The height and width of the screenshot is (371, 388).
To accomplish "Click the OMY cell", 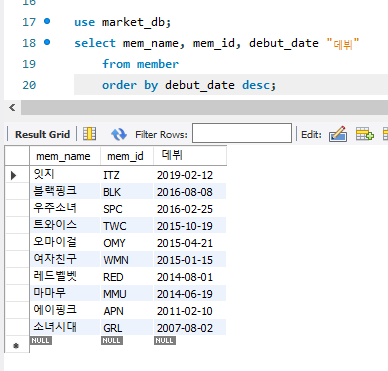I will [127, 243].
